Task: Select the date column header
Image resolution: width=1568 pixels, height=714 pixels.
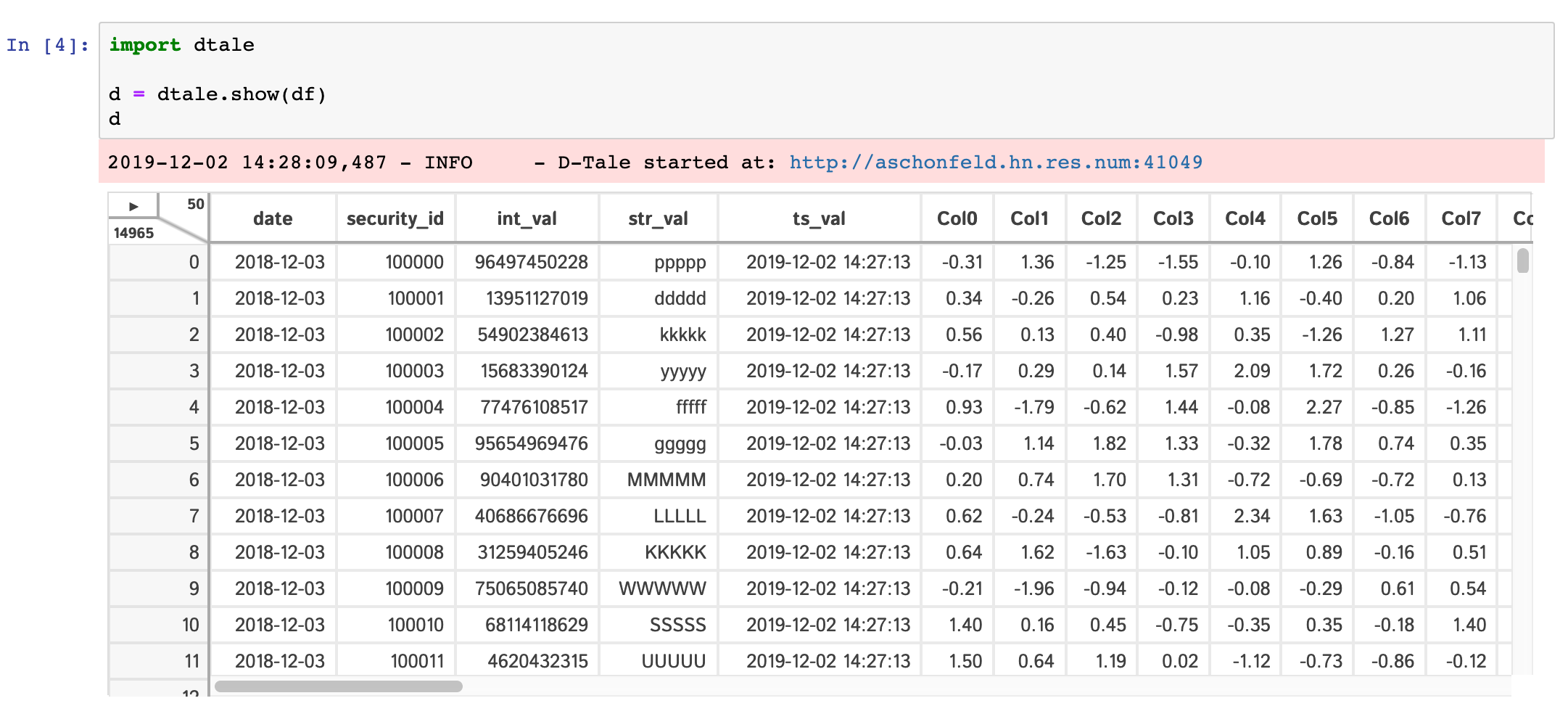Action: [273, 218]
